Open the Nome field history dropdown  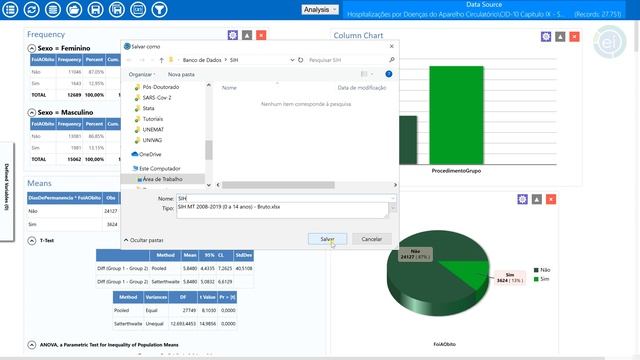click(x=393, y=198)
